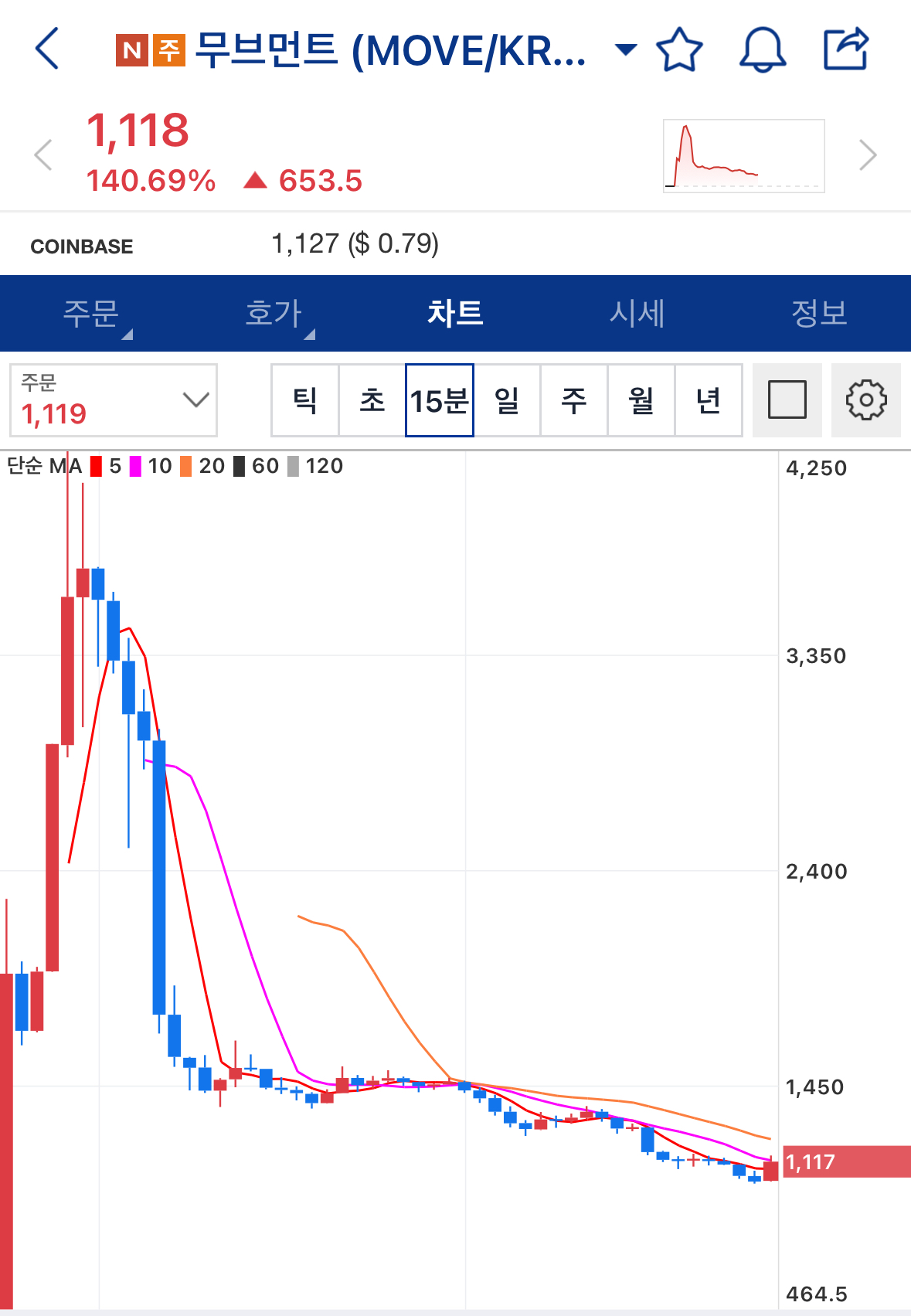The height and width of the screenshot is (1316, 911).
Task: Select the 15분 chart interval
Action: coord(440,400)
